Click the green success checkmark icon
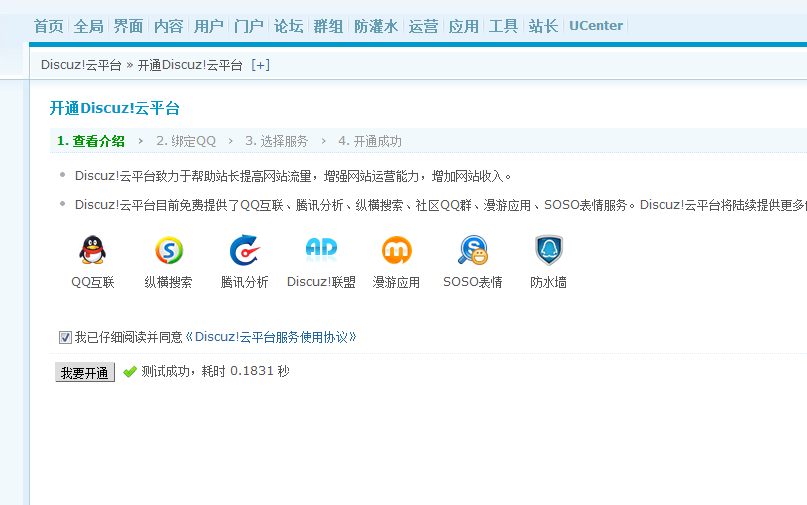807x505 pixels. point(130,371)
